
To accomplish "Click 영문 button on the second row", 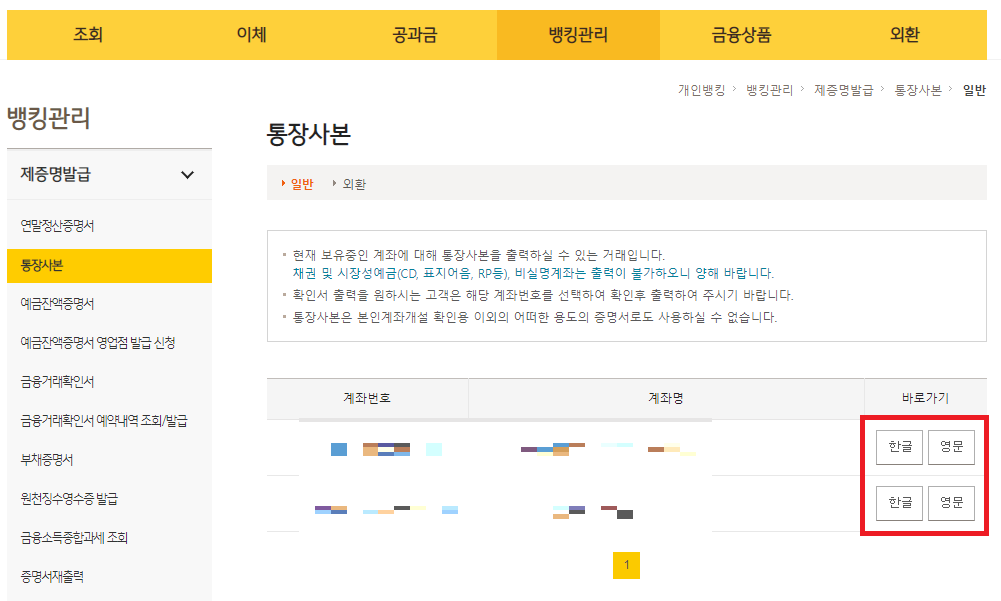I will click(950, 503).
